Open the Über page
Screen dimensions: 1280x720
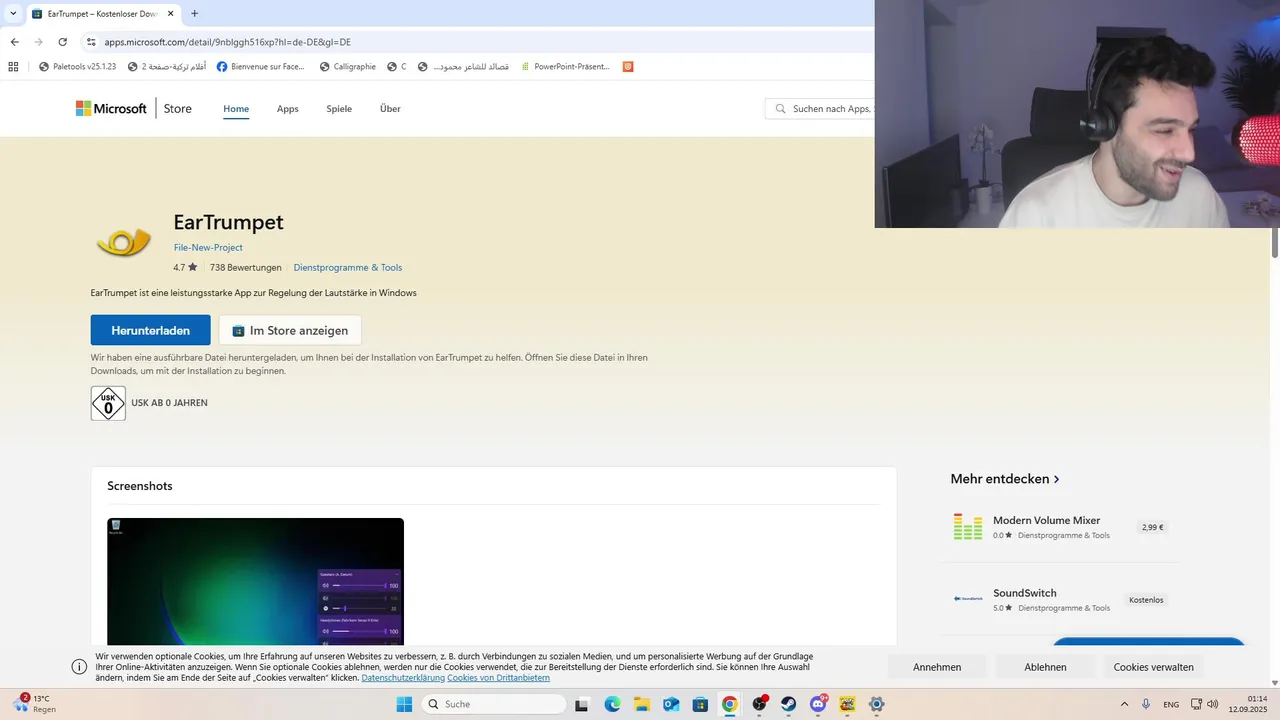(390, 108)
